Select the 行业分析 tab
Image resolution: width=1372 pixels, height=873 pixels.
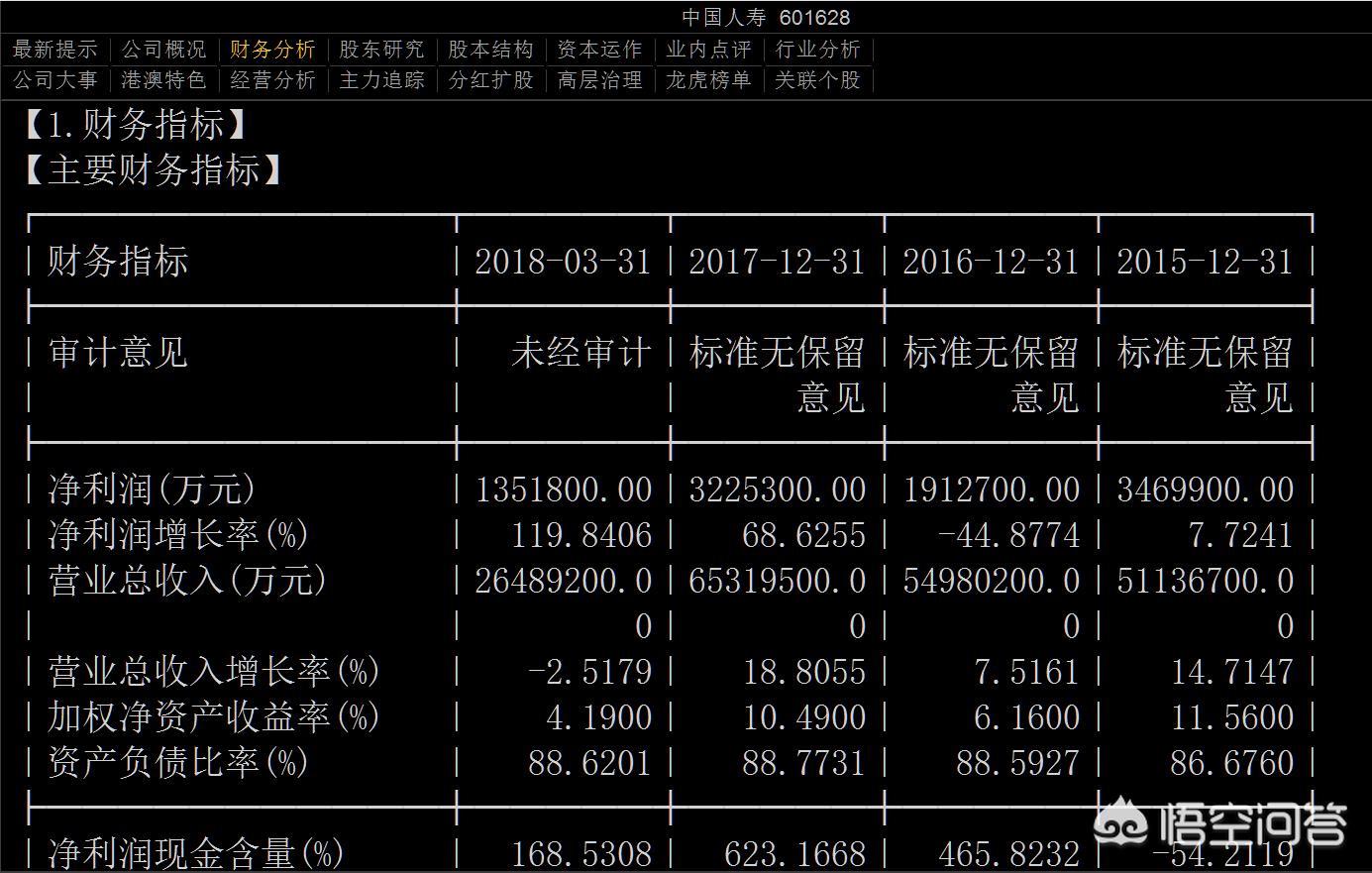click(x=817, y=50)
